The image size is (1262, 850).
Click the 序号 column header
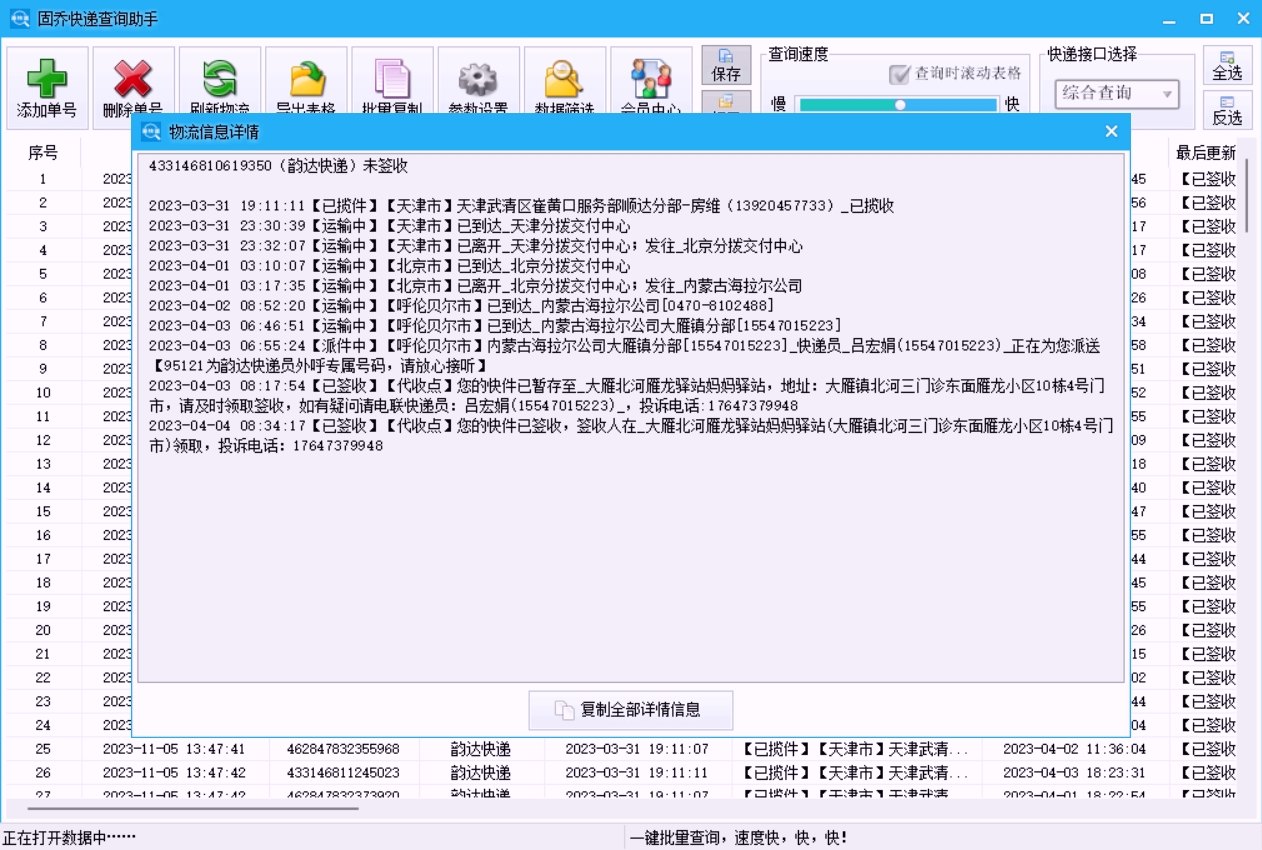(43, 153)
